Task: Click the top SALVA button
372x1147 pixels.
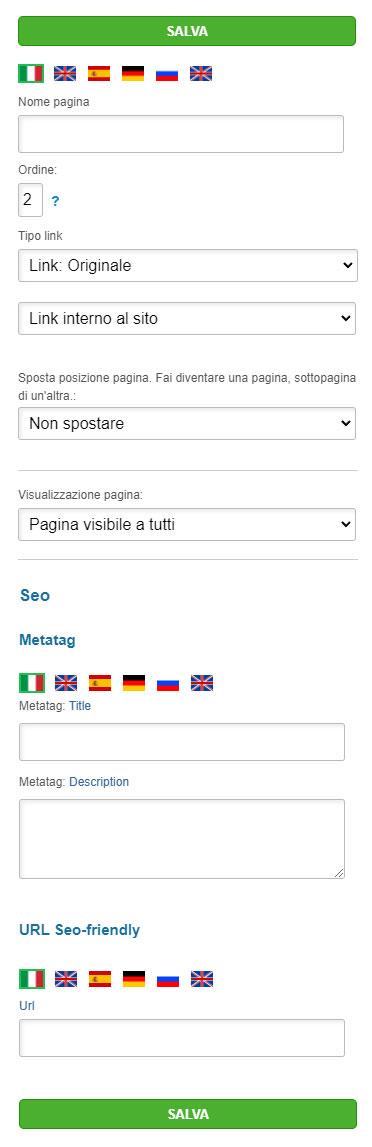Action: click(x=187, y=31)
